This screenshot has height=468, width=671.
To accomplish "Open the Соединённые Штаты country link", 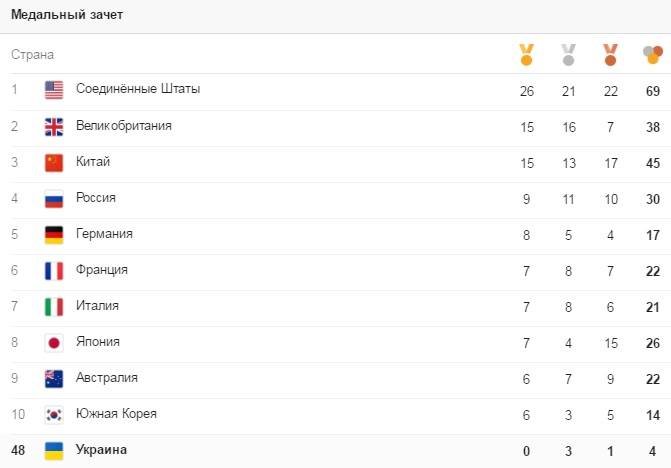I will point(138,89).
